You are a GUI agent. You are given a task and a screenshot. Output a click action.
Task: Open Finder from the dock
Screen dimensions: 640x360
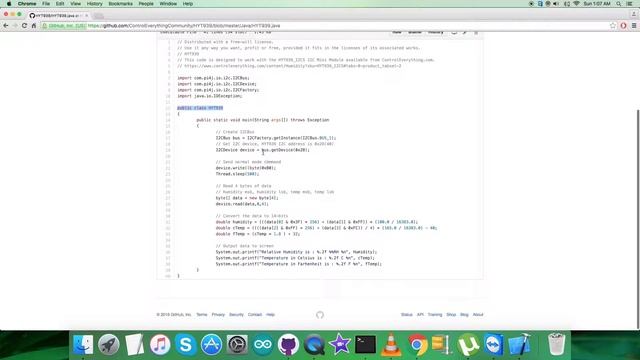(83, 344)
